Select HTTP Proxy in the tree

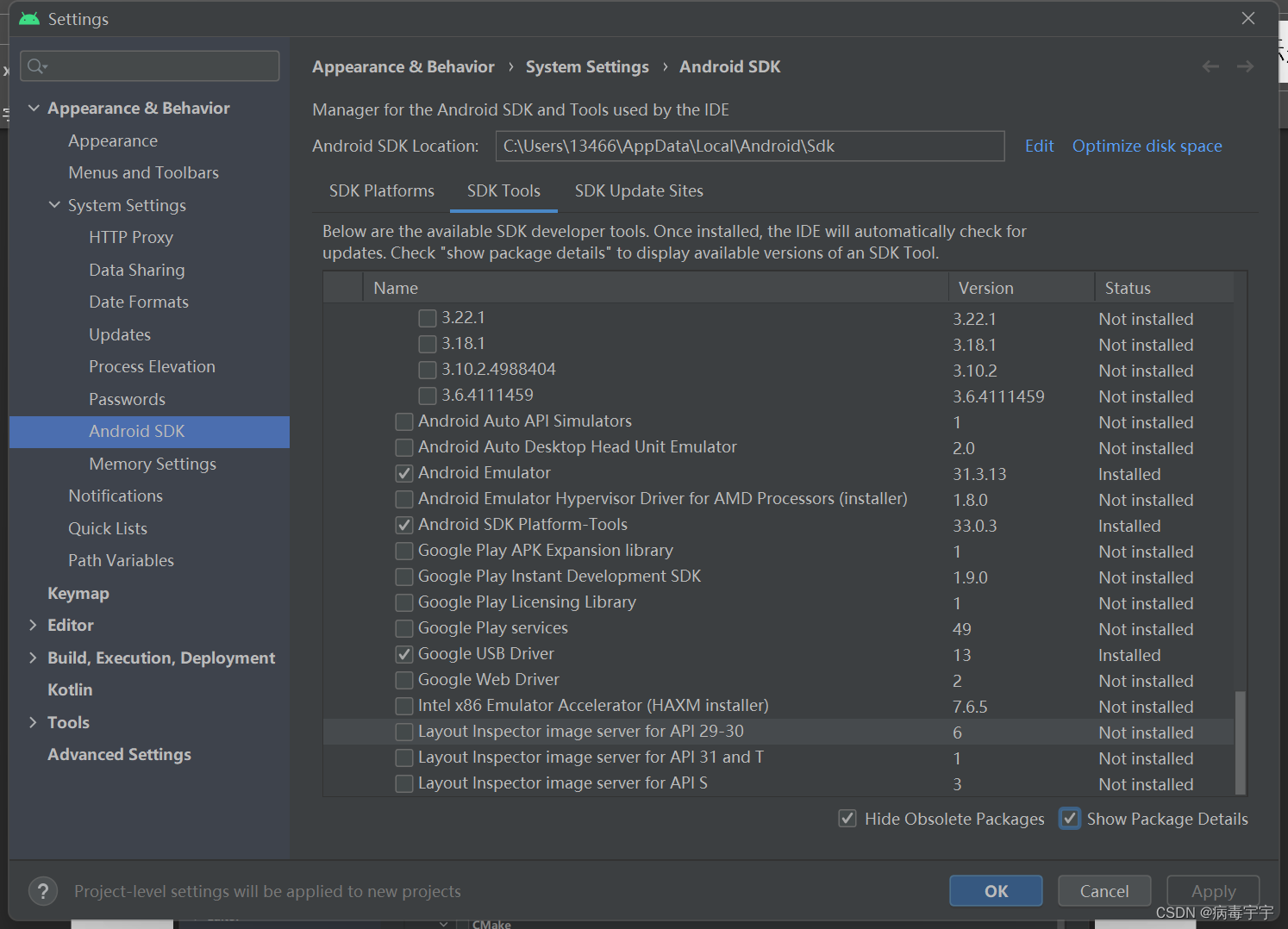[x=131, y=237]
